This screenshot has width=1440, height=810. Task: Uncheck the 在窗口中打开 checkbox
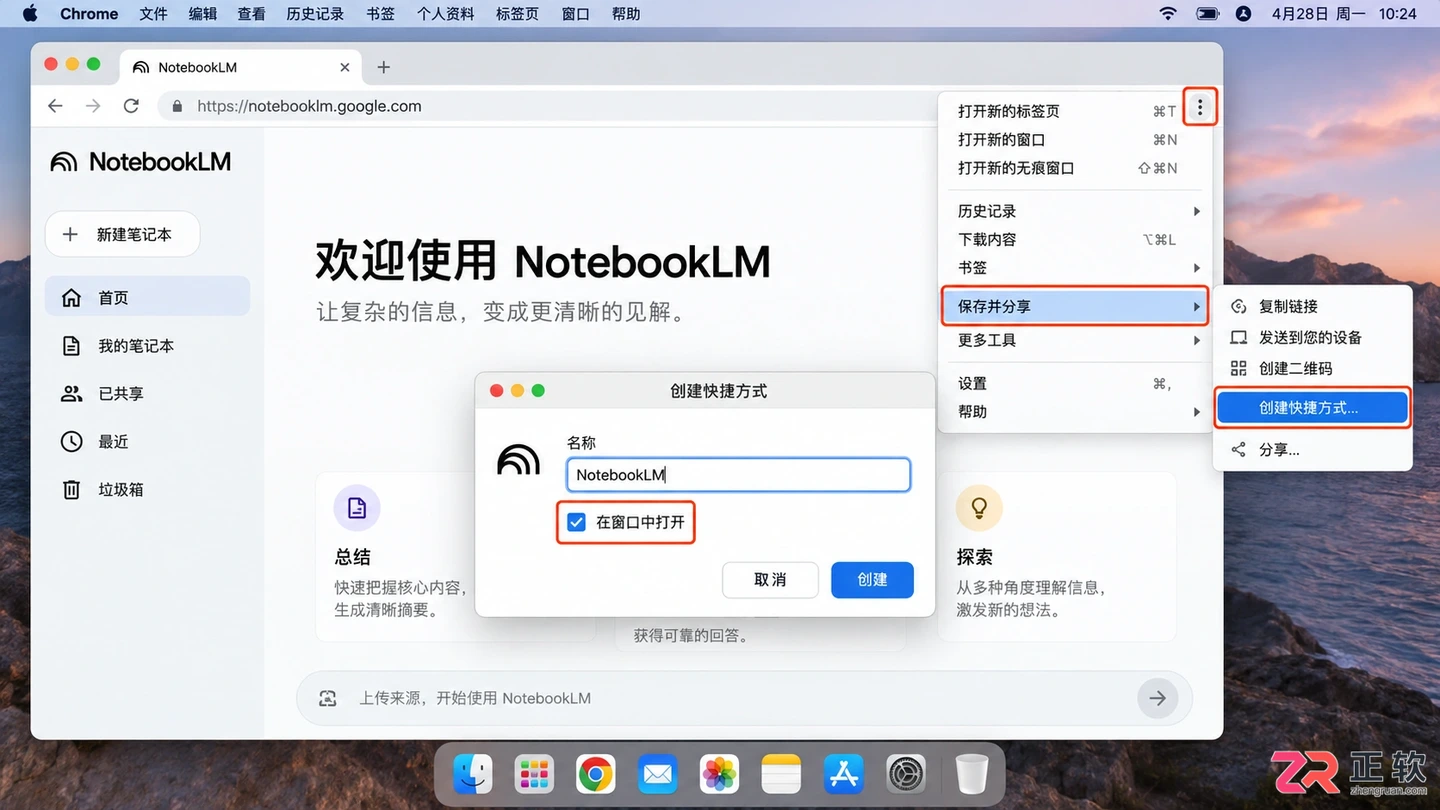[x=576, y=522]
